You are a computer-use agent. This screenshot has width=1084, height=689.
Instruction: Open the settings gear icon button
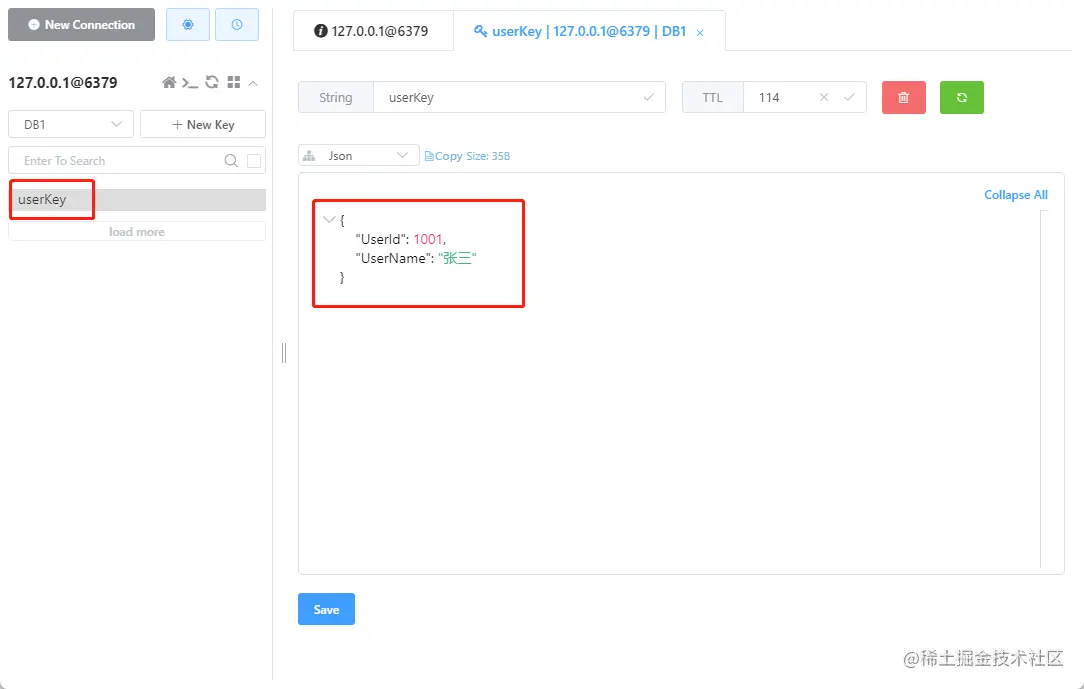(x=188, y=25)
